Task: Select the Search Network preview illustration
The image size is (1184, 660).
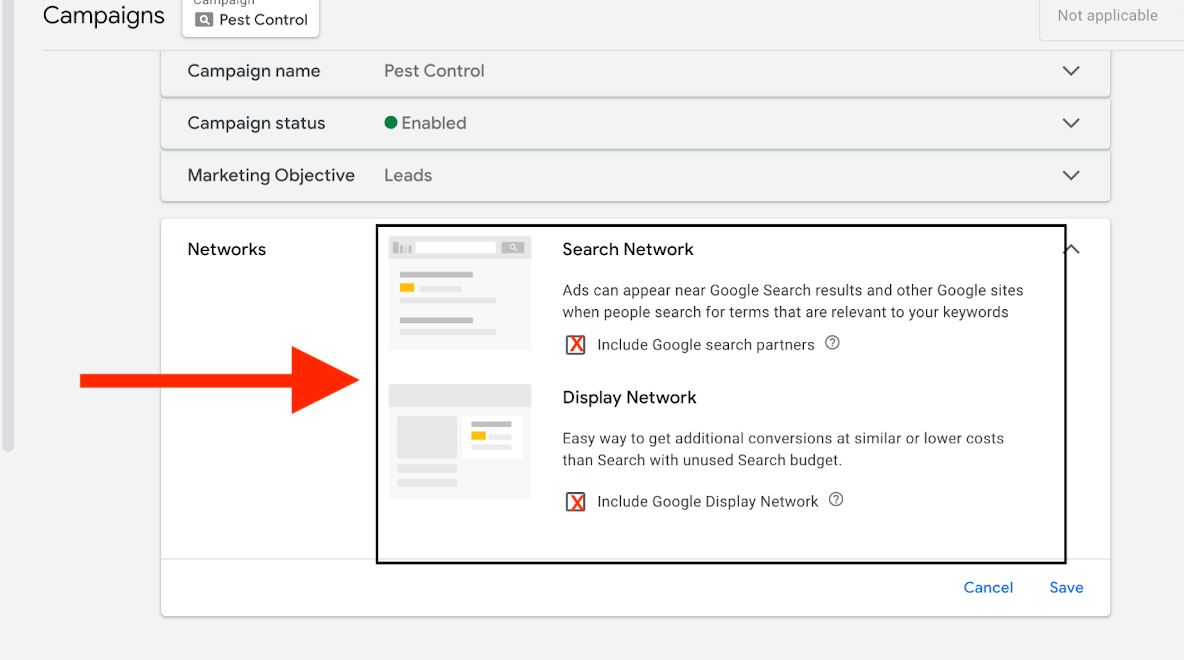Action: coord(460,293)
